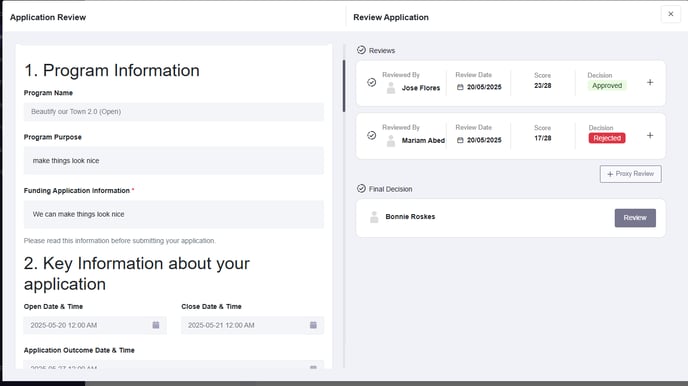Focus the Program Name field
688x386 pixels.
(174, 112)
